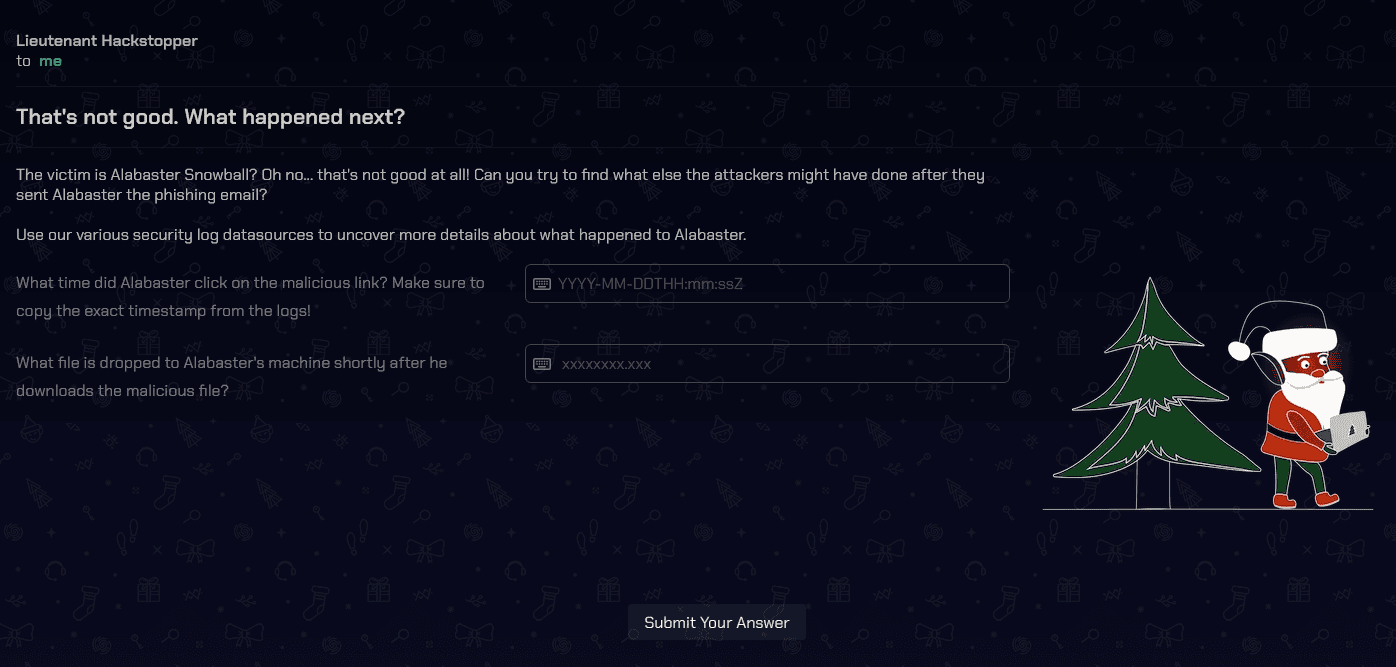Click the word 'to' before recipient

click(23, 61)
